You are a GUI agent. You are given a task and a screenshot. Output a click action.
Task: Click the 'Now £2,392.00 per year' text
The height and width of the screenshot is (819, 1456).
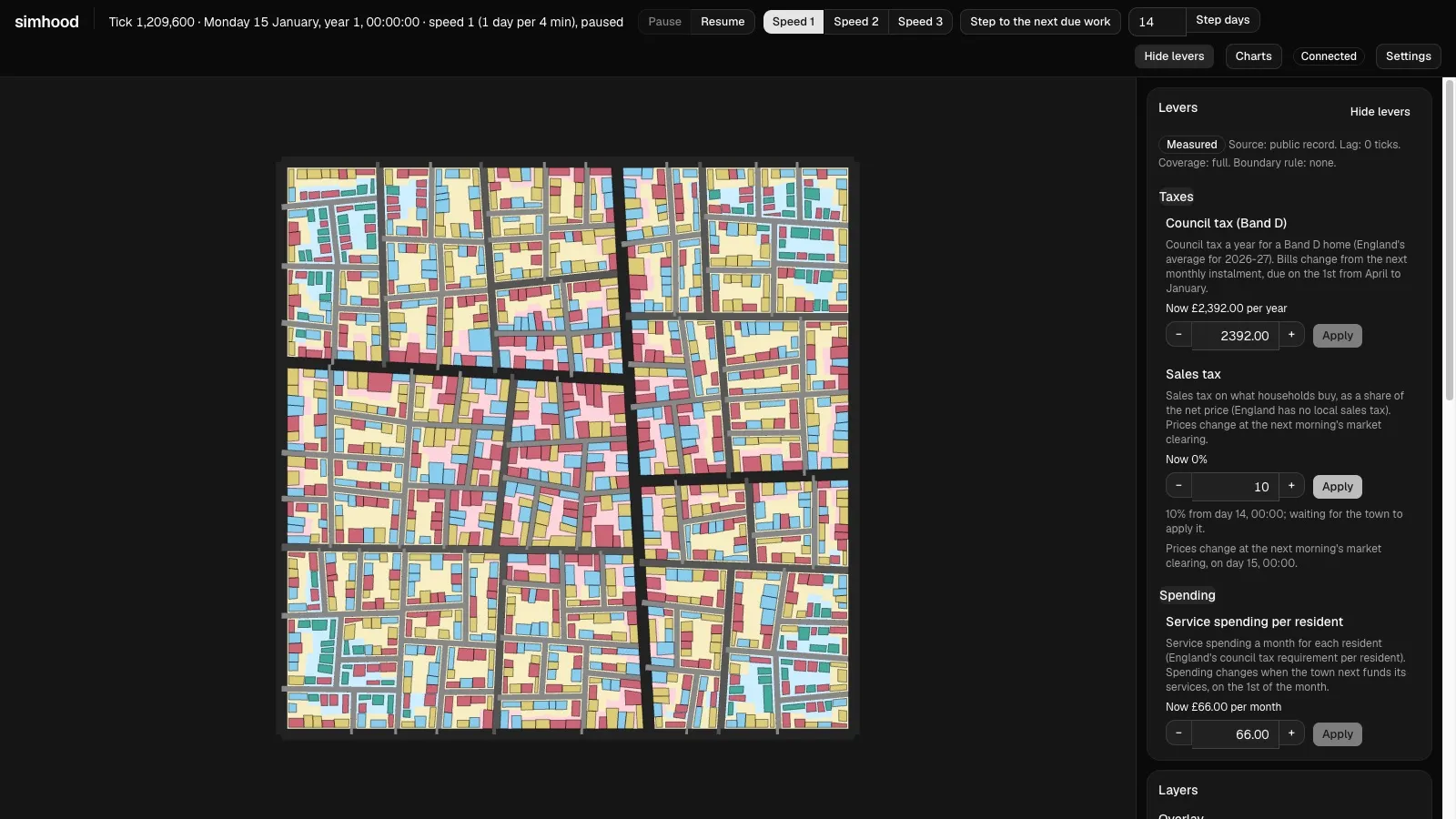(x=1226, y=308)
